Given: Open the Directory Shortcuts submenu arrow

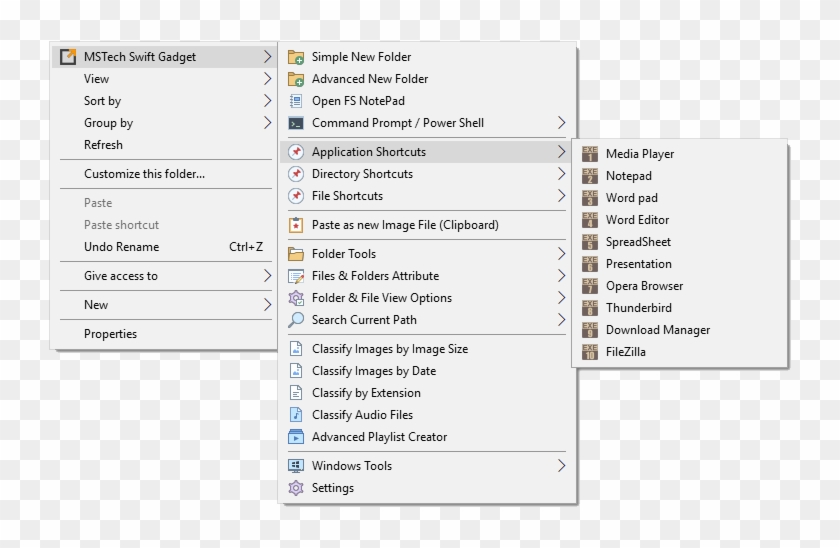Looking at the screenshot, I should [561, 174].
